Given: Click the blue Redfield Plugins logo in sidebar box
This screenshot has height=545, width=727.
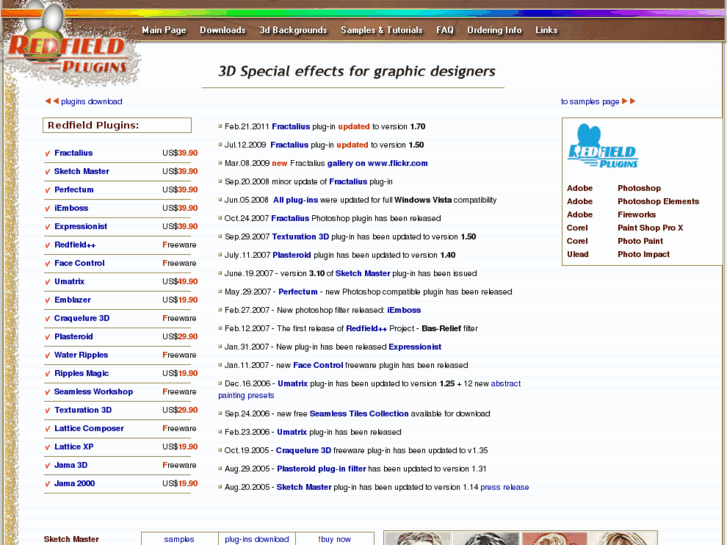Looking at the screenshot, I should pyautogui.click(x=602, y=146).
